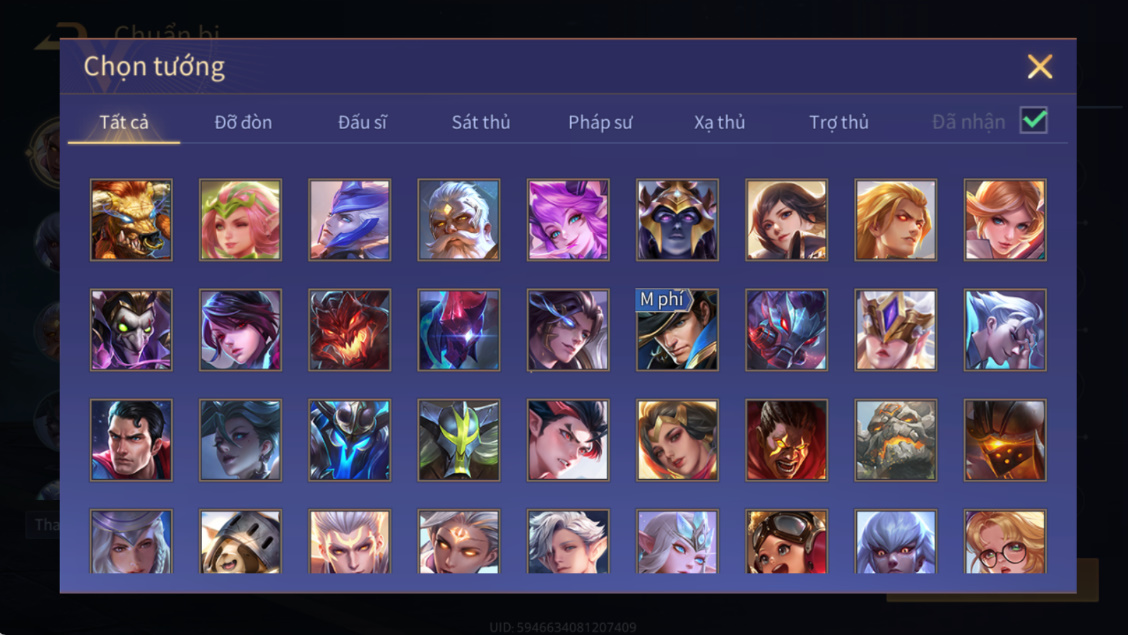Select the Superman hero portrait
1128x635 pixels.
click(x=131, y=440)
